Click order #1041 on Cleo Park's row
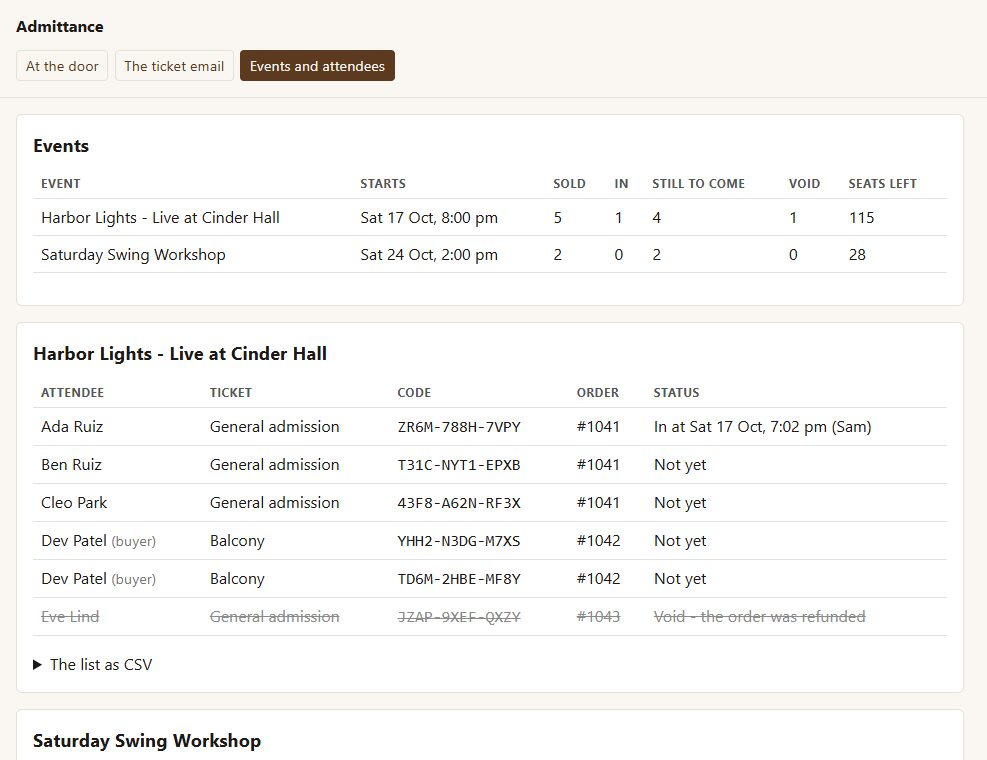Viewport: 987px width, 760px height. pos(598,502)
